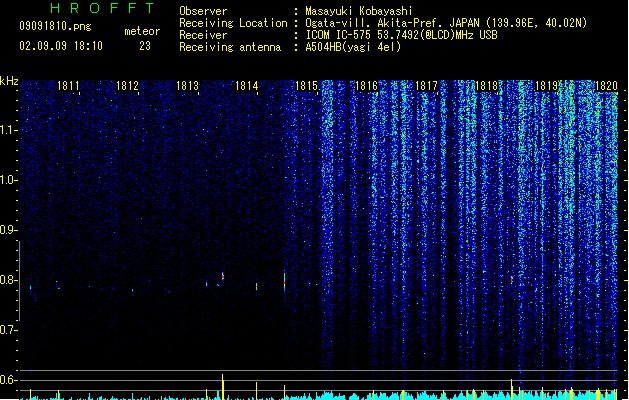This screenshot has width=629, height=400.
Task: Click the 1817 time marker
Action: pyautogui.click(x=426, y=86)
